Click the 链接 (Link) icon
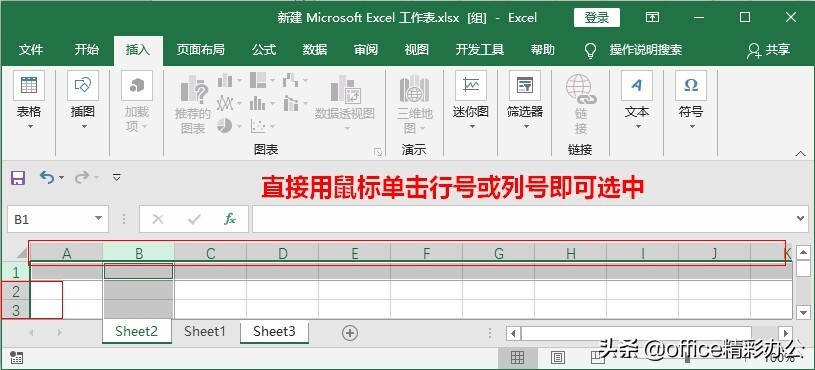The width and height of the screenshot is (815, 370). (581, 89)
